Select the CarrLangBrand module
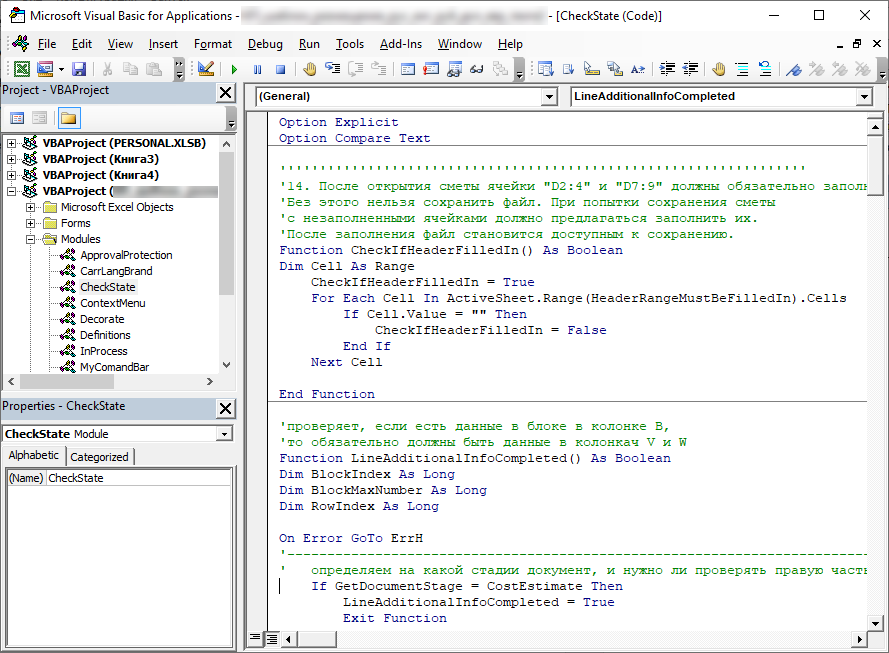Viewport: 889px width, 653px height. 116,271
